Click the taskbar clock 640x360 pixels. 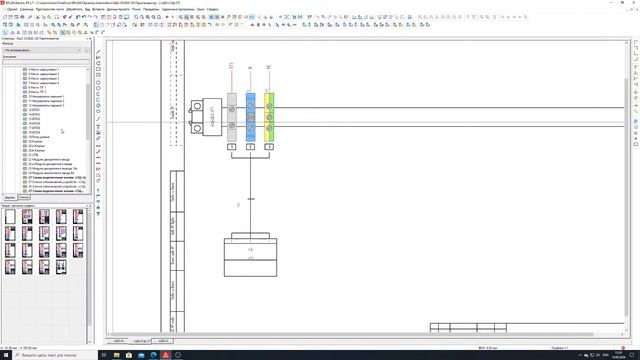[x=618, y=355]
